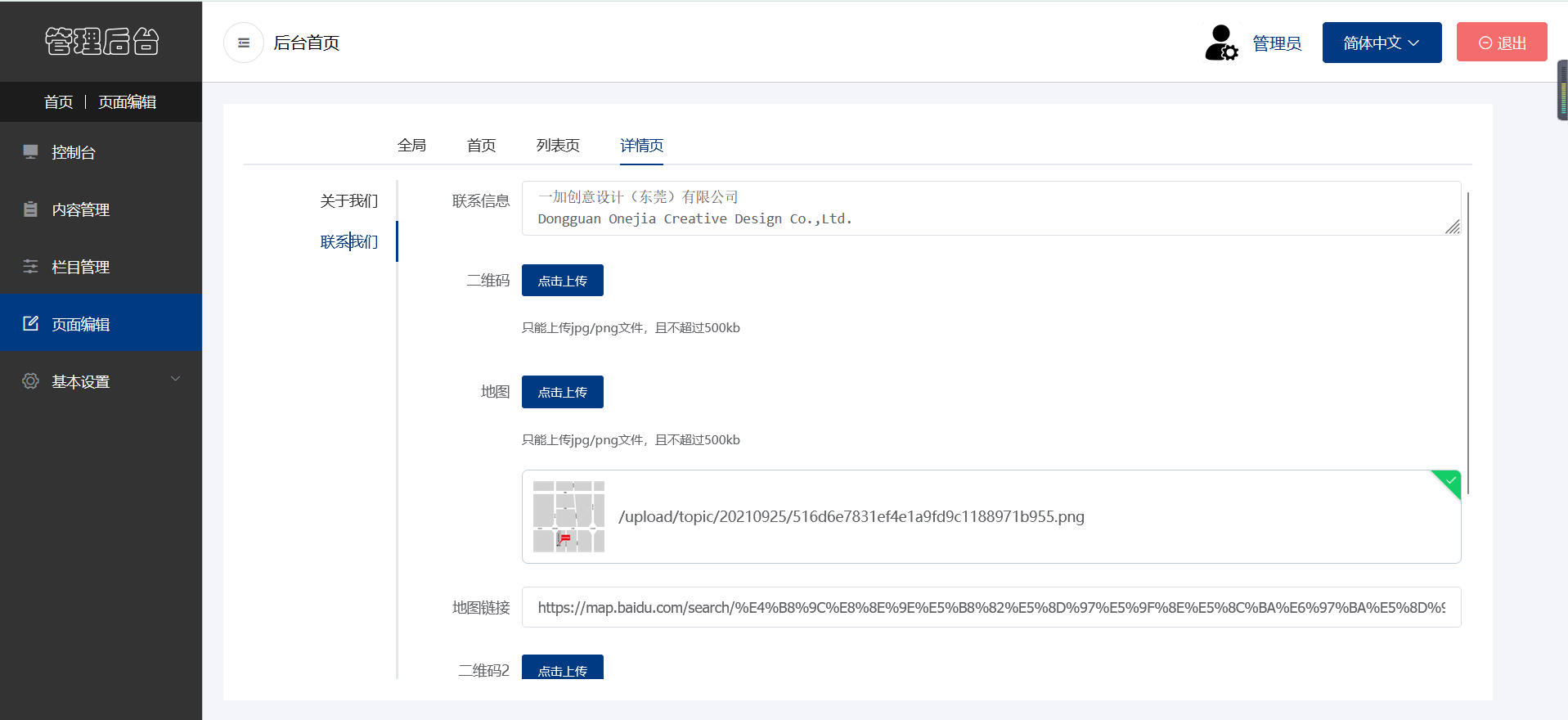Click 点击上传 button for 地图
1568x720 pixels.
pos(563,392)
